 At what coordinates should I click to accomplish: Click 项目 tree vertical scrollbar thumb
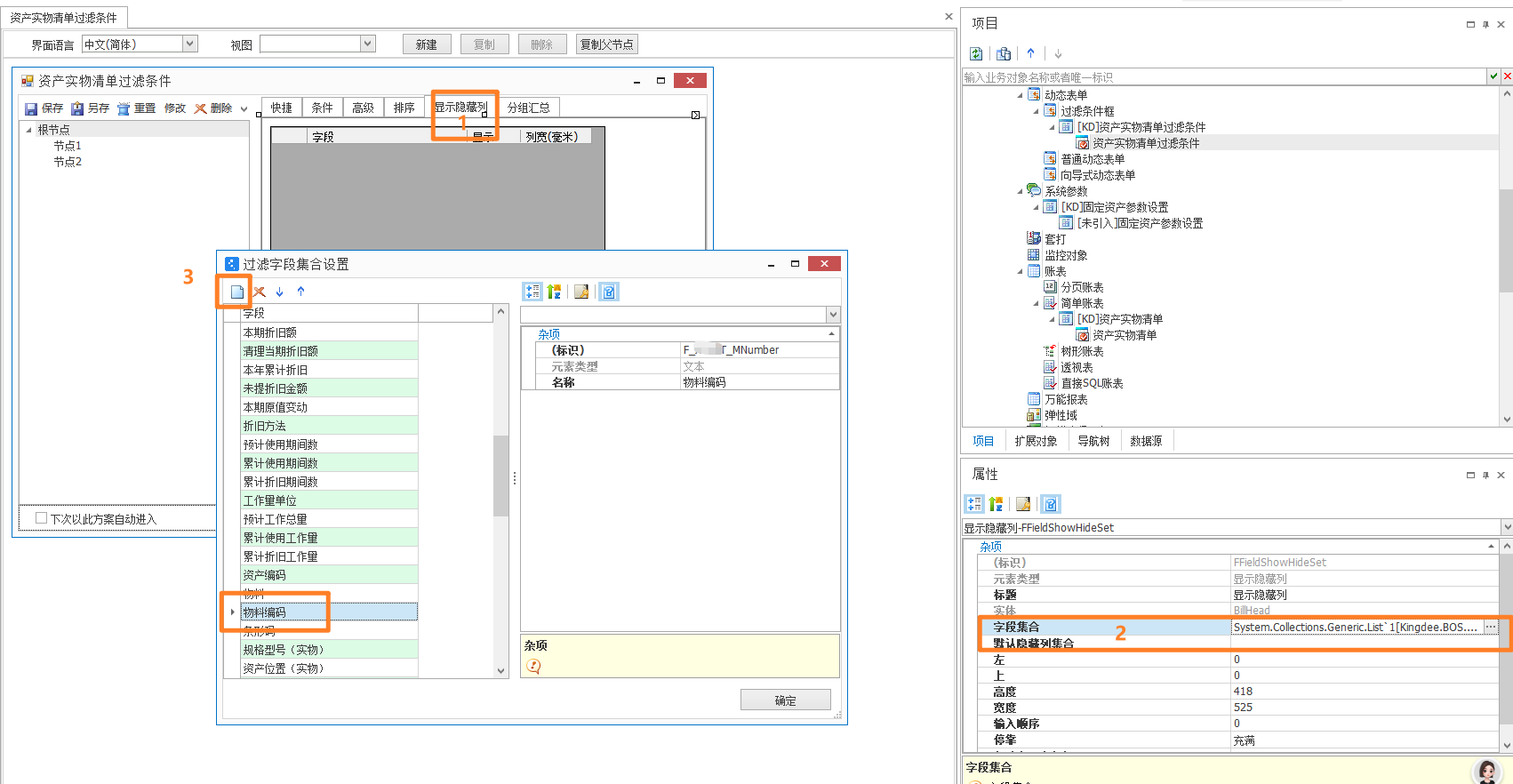click(1506, 240)
